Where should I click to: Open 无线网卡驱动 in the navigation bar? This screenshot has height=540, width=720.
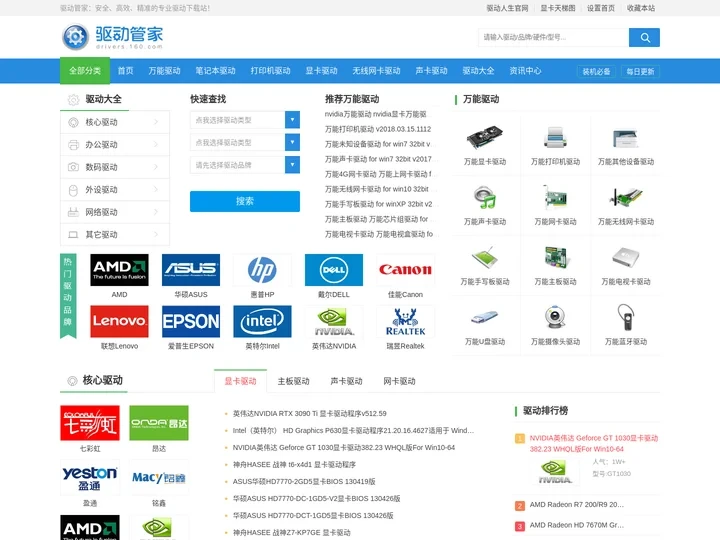point(377,71)
